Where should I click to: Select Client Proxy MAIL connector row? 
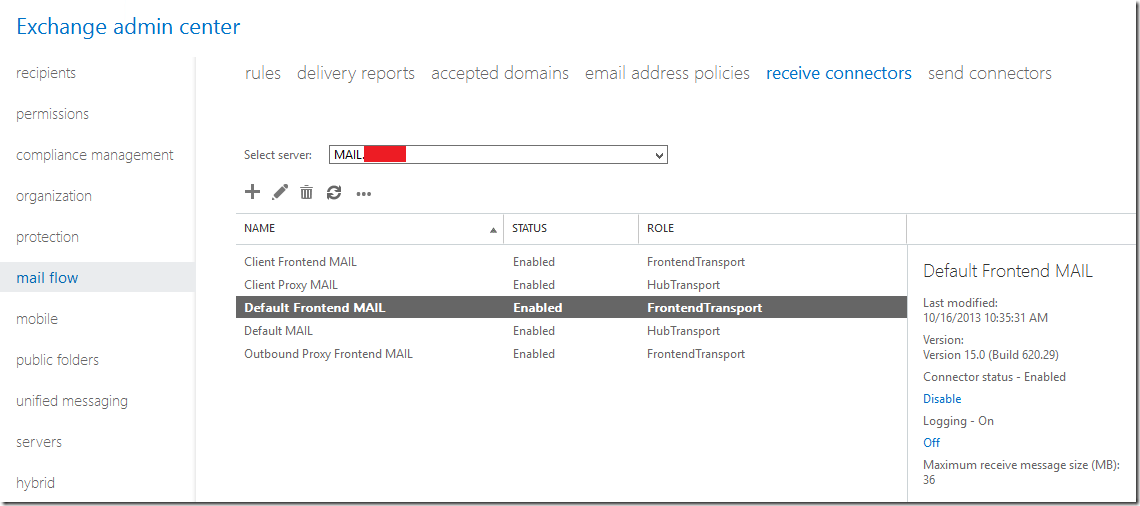click(571, 285)
